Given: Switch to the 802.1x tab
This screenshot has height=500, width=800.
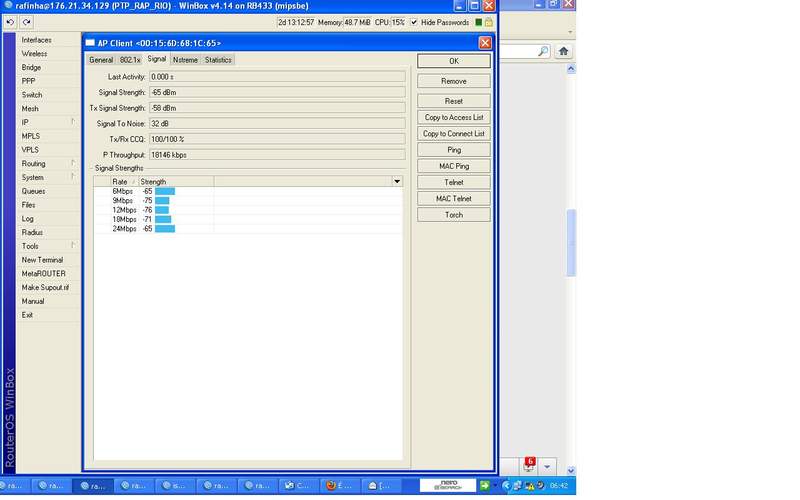Looking at the screenshot, I should click(x=130, y=60).
